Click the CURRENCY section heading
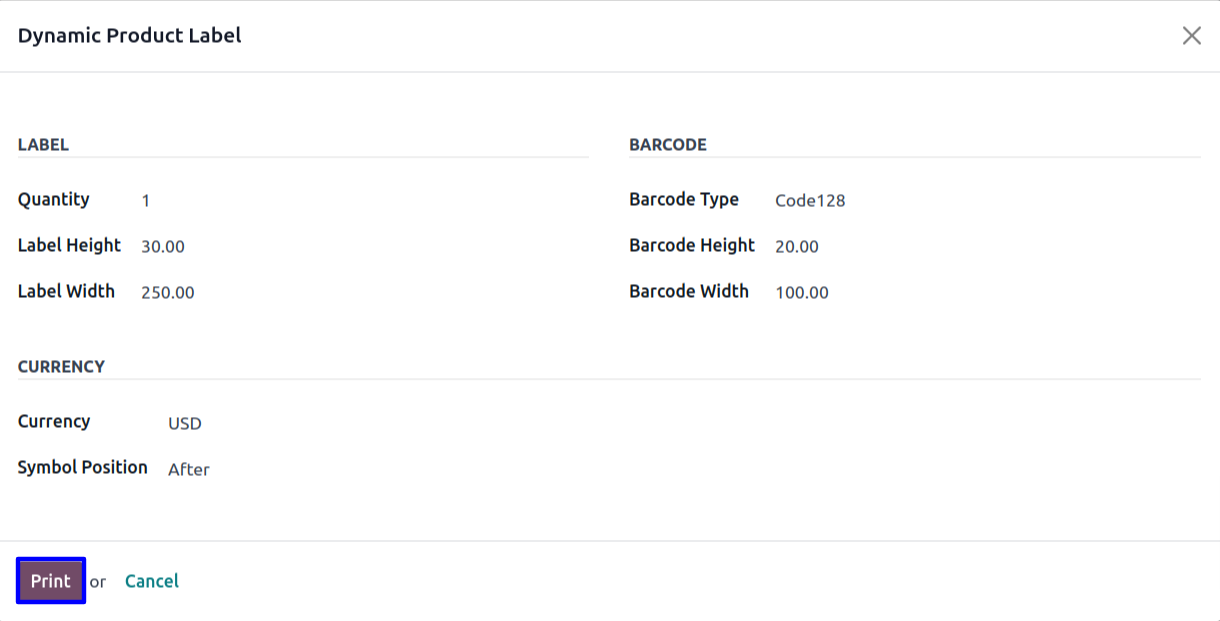The image size is (1220, 621). point(61,367)
